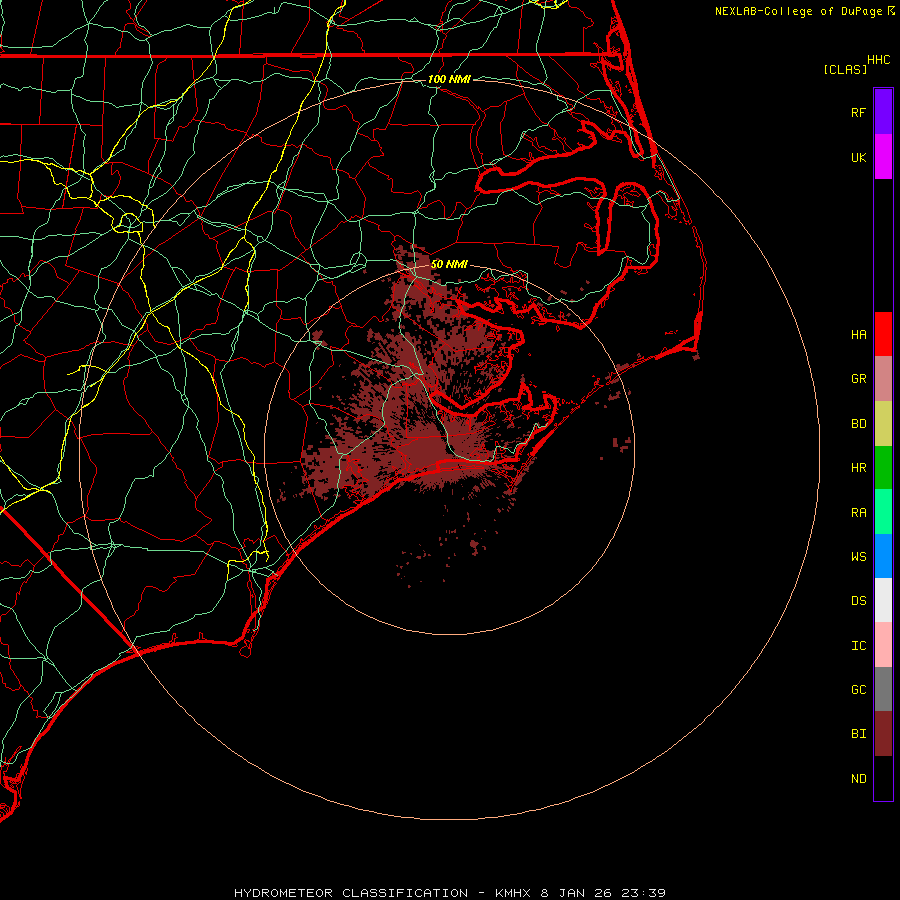Click the RA legend label
Image resolution: width=900 pixels, height=900 pixels.
[858, 513]
